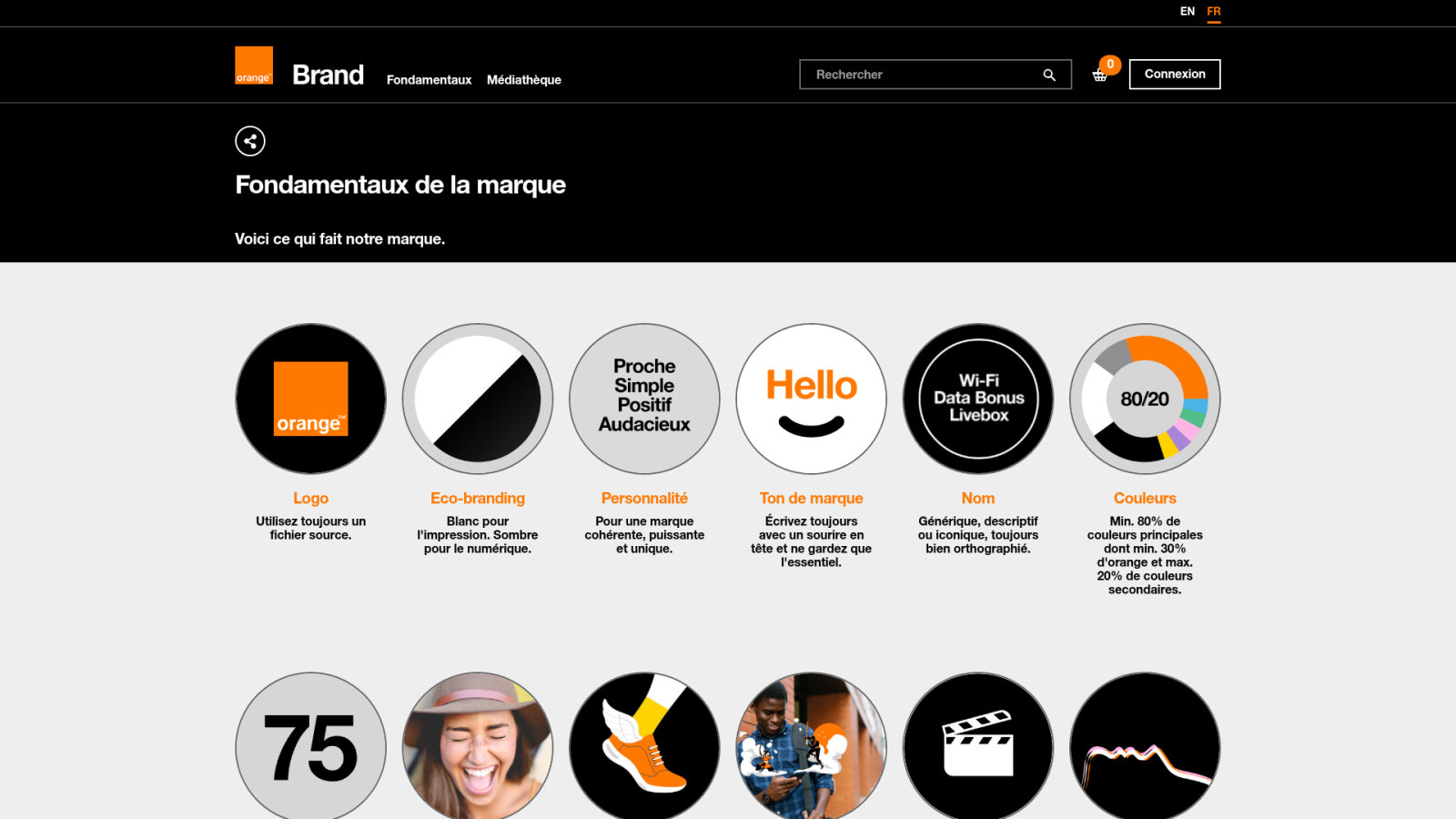Open the Eco-branding black and white circle
The width and height of the screenshot is (1456, 819).
pos(478,399)
